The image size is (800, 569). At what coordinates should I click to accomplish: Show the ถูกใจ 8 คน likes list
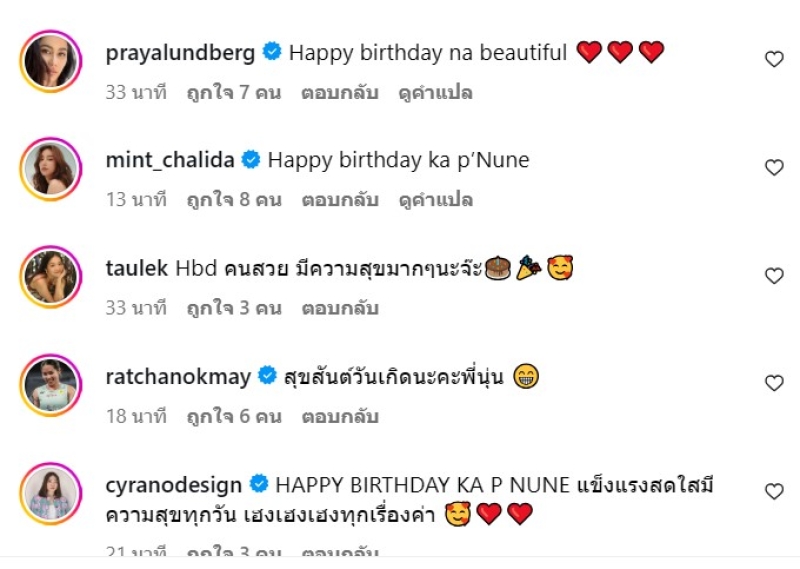click(x=234, y=200)
